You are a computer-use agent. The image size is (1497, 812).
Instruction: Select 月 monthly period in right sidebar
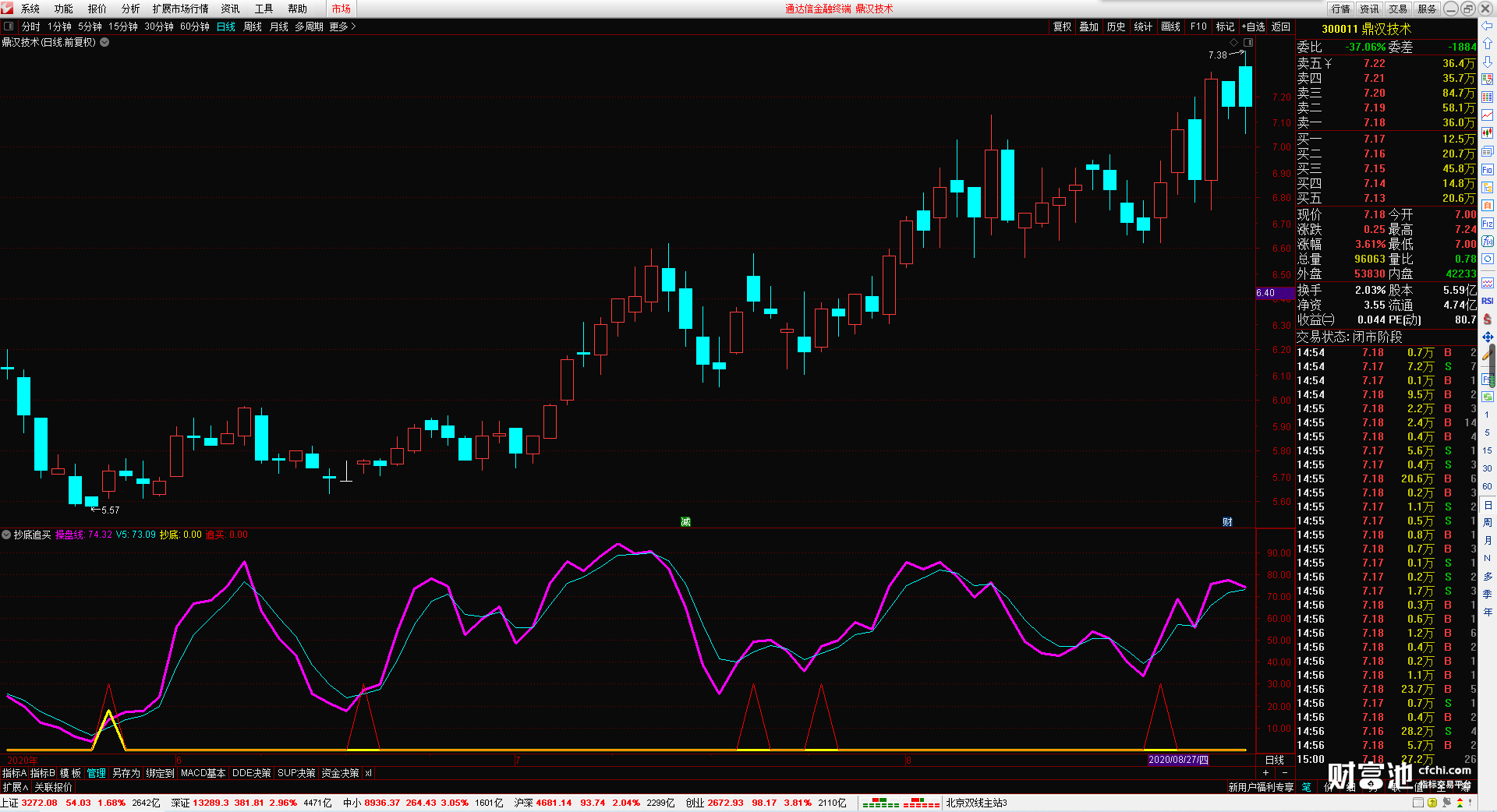[x=1488, y=540]
